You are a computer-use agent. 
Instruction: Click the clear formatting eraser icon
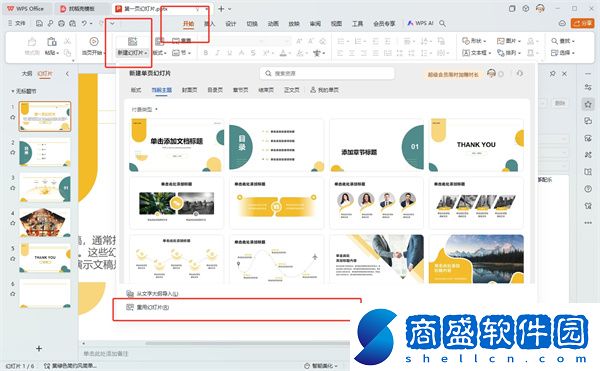point(323,41)
